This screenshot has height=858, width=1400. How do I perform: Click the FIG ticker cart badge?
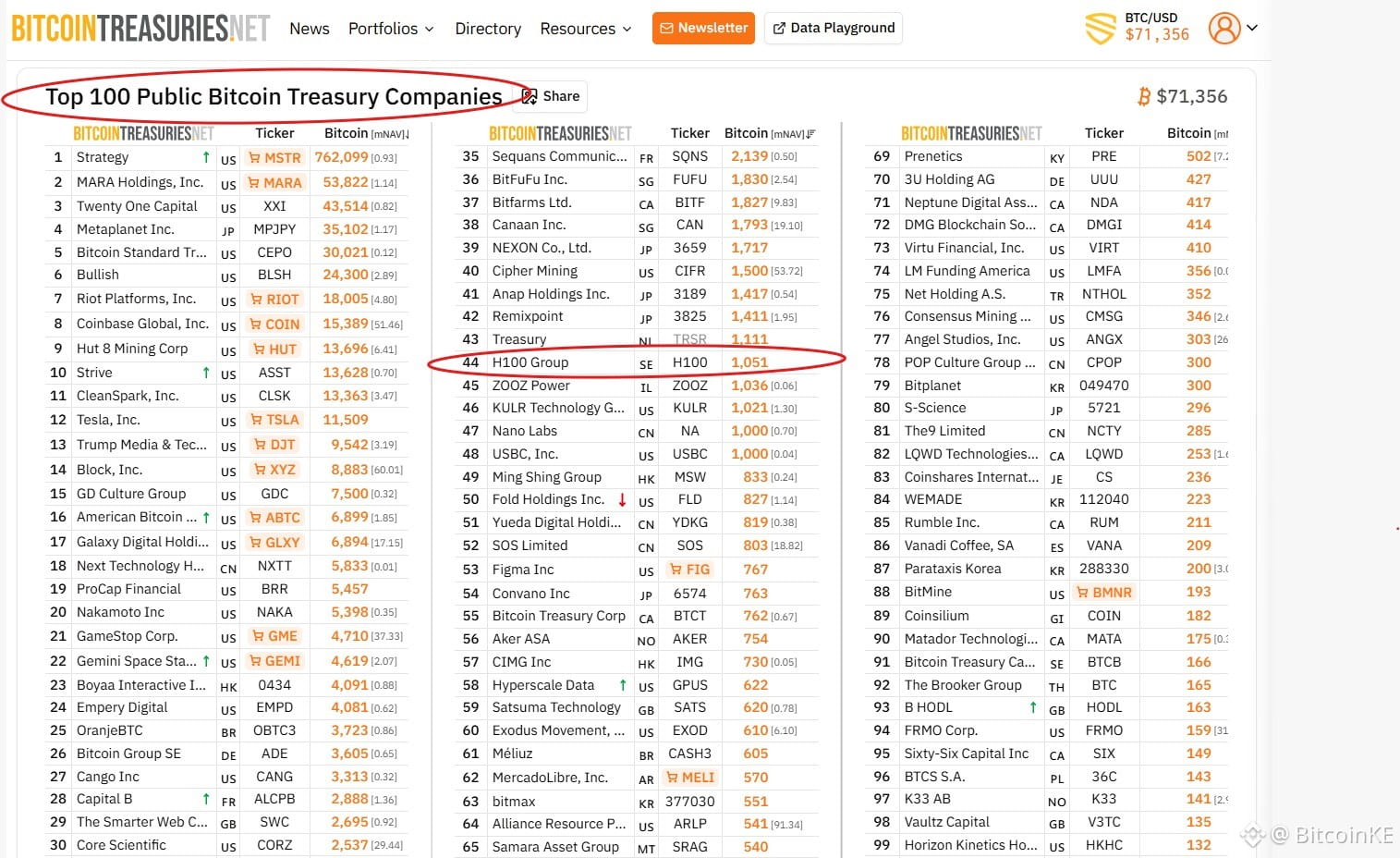point(690,570)
